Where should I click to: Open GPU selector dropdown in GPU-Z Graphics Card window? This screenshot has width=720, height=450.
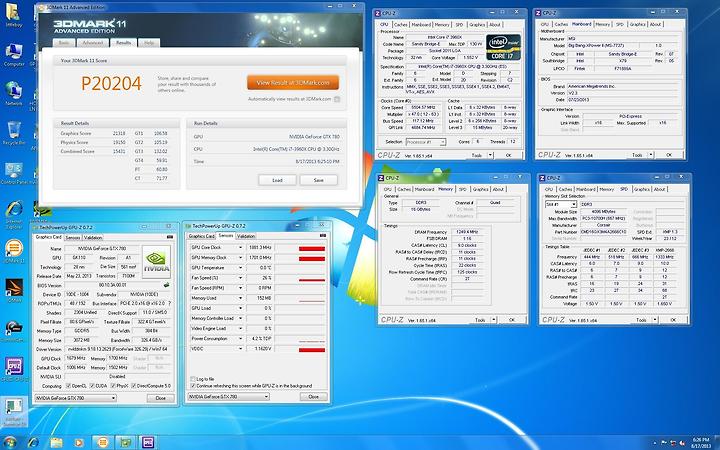pyautogui.click(x=75, y=398)
